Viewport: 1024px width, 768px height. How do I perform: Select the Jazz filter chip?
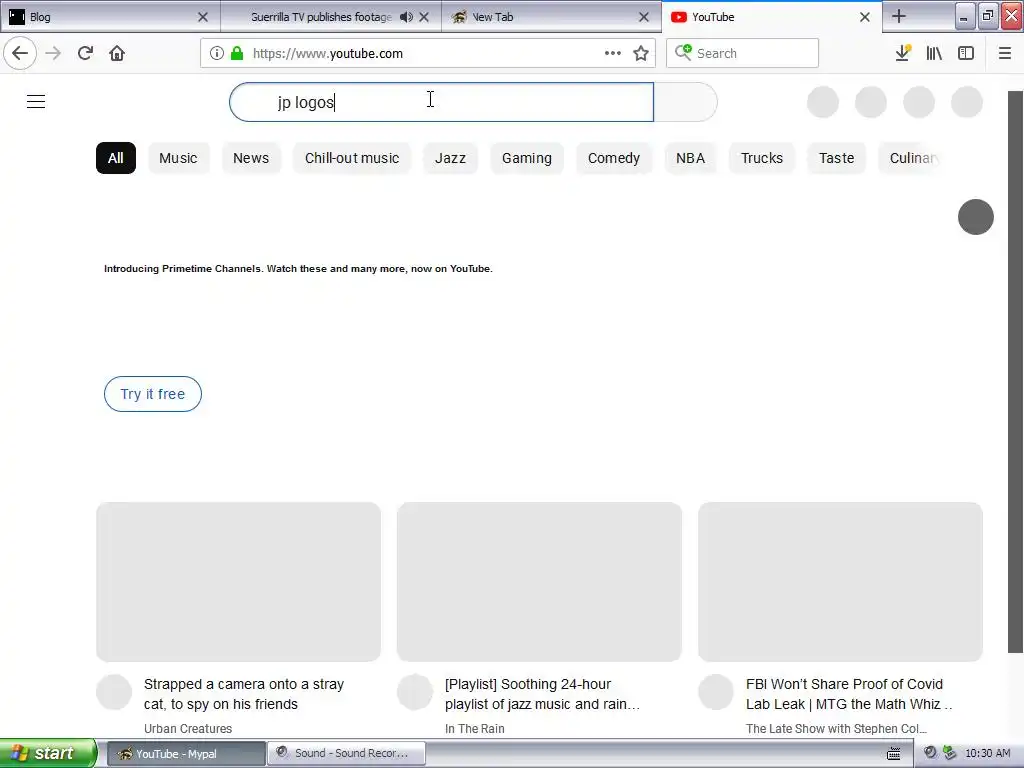click(451, 158)
